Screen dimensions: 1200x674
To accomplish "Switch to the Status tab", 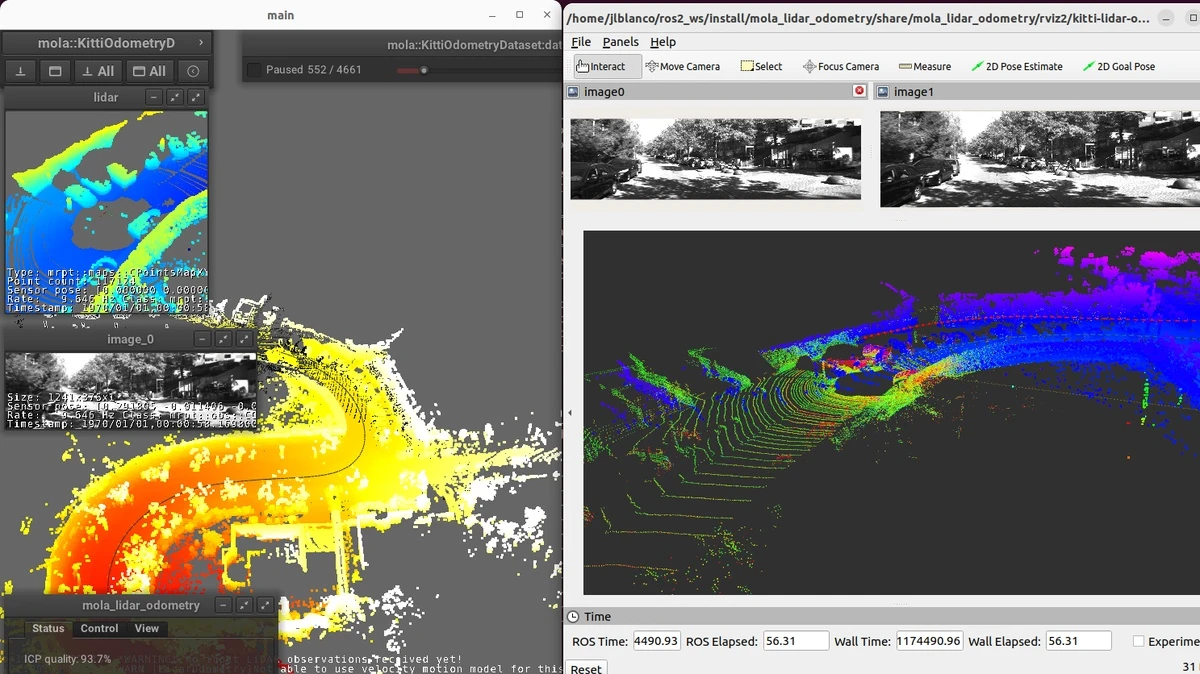I will point(48,628).
